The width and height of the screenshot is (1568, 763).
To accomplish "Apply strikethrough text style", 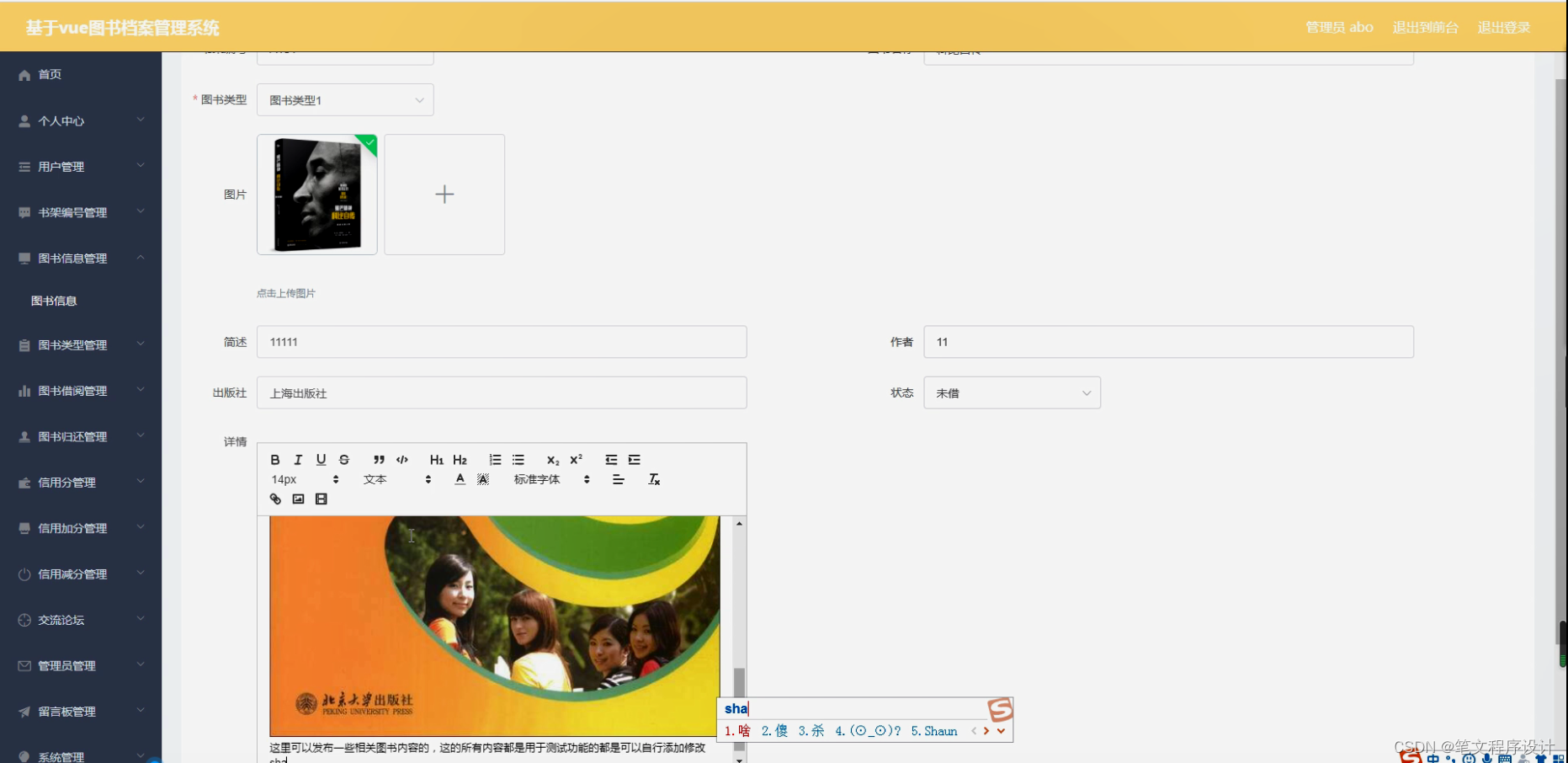I will 343,459.
